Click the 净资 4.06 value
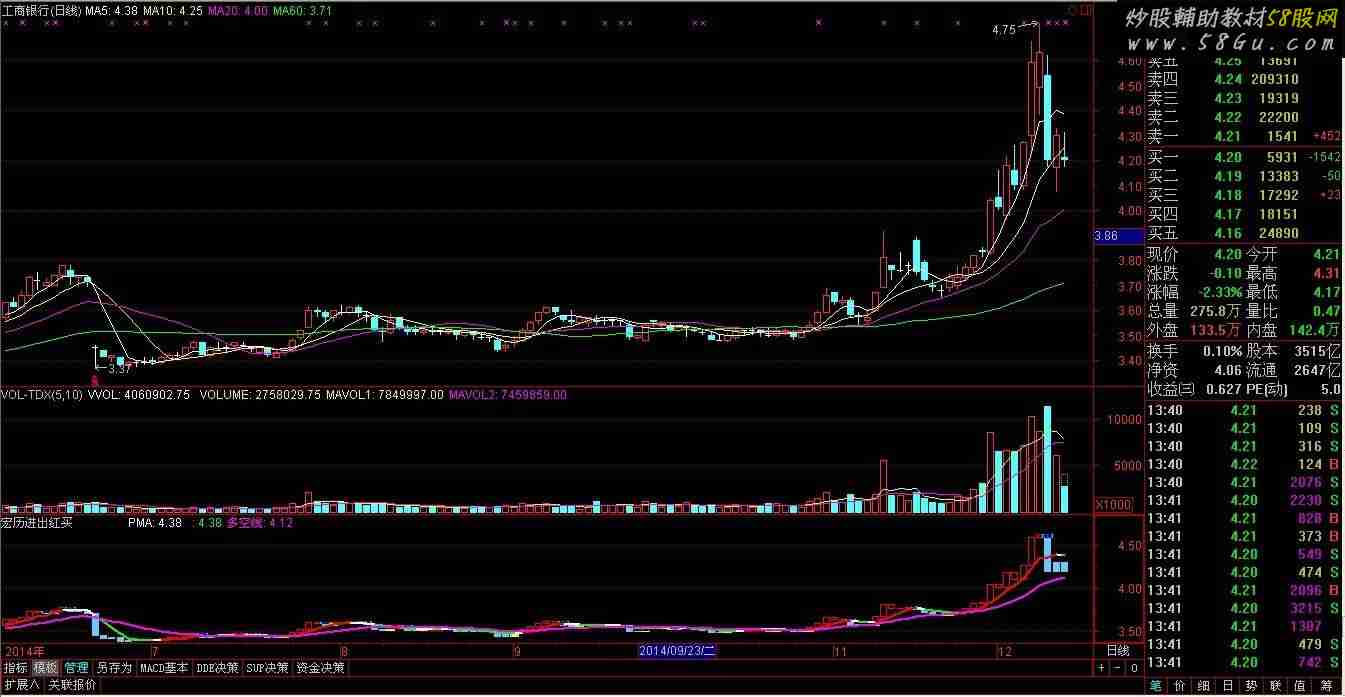 [x=1227, y=370]
